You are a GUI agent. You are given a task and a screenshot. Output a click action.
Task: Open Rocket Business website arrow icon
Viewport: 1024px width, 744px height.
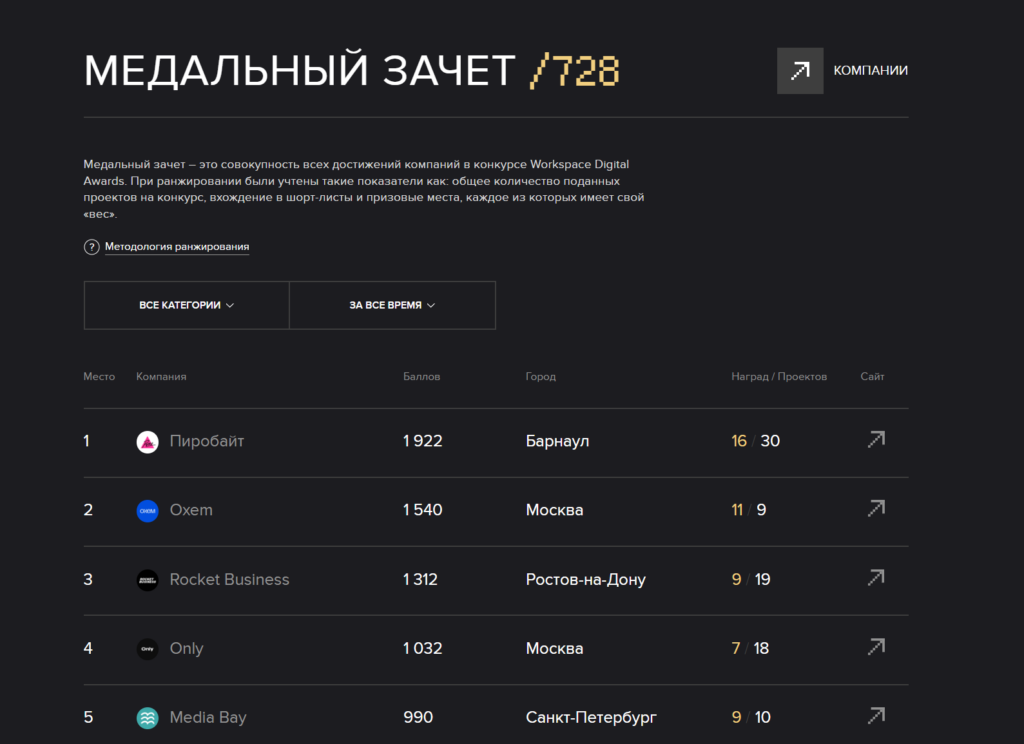pyautogui.click(x=876, y=577)
